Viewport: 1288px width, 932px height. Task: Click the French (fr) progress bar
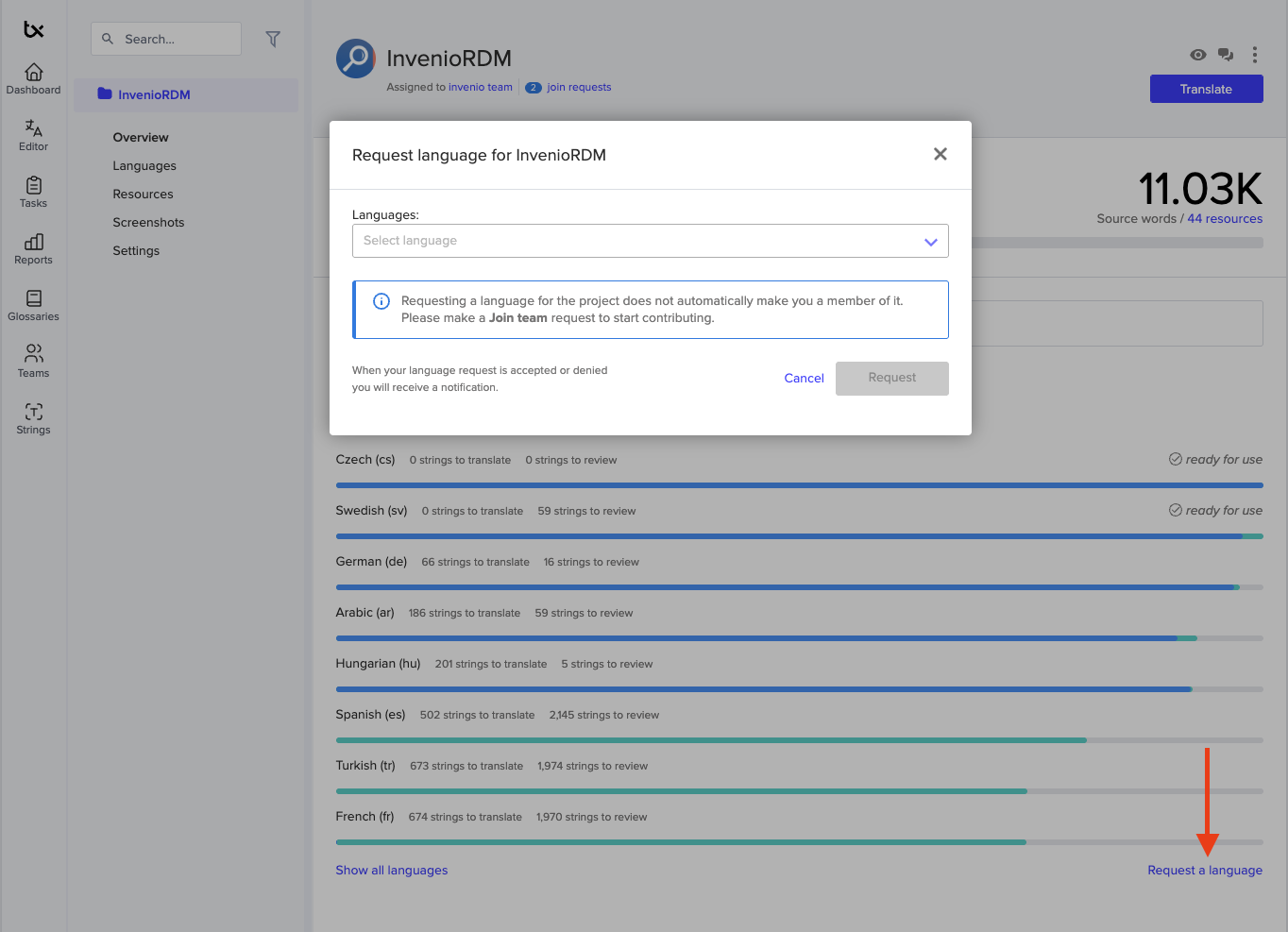800,842
